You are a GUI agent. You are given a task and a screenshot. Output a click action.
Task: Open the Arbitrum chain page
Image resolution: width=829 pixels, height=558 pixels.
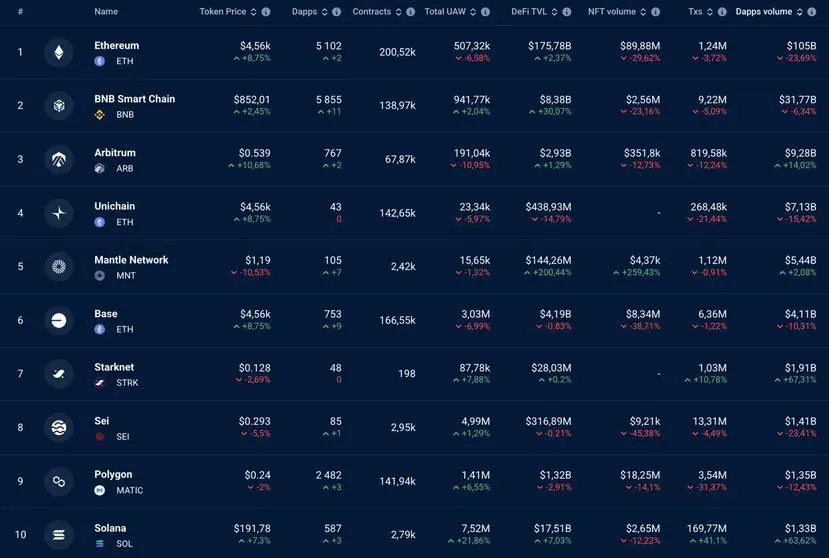115,153
